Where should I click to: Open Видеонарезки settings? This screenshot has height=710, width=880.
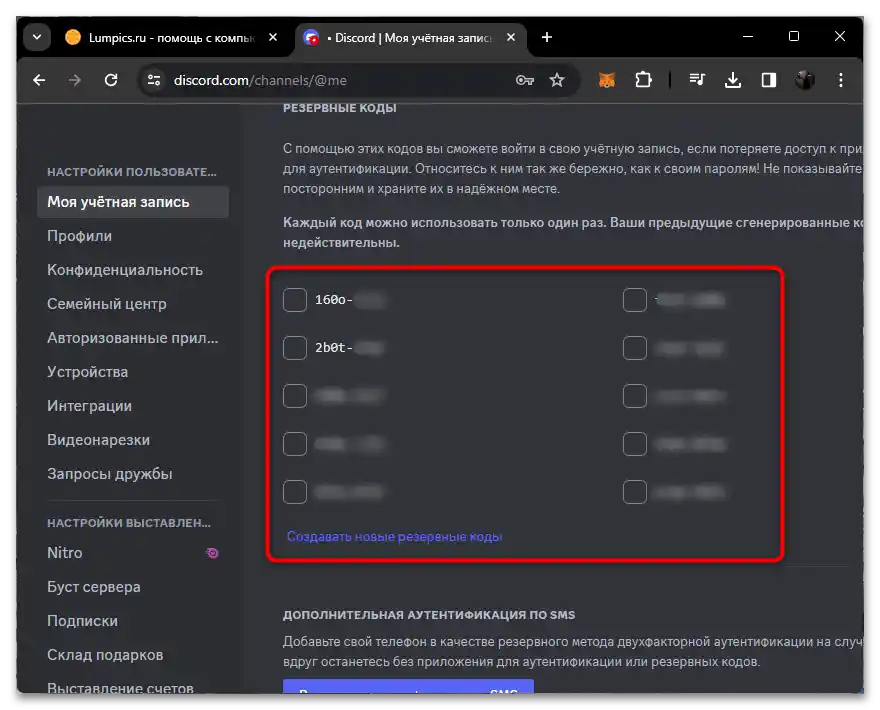coord(133,440)
